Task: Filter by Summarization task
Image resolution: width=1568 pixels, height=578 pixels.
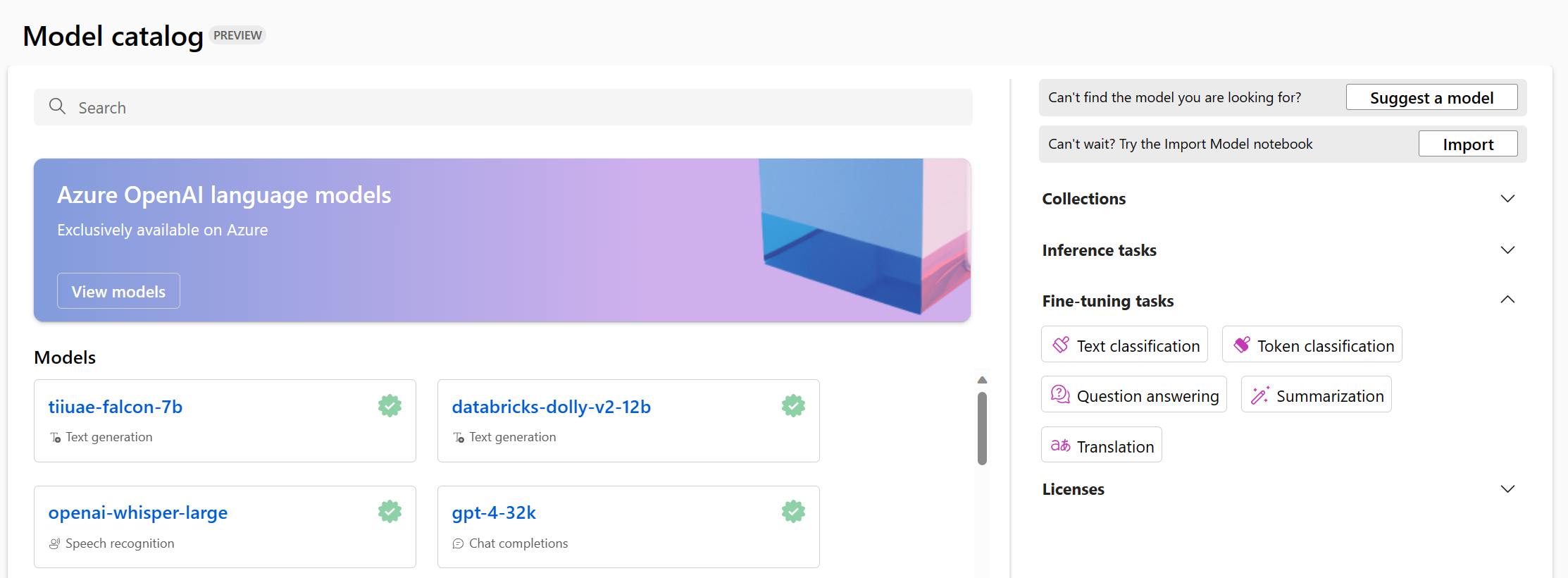Action: coord(1316,395)
